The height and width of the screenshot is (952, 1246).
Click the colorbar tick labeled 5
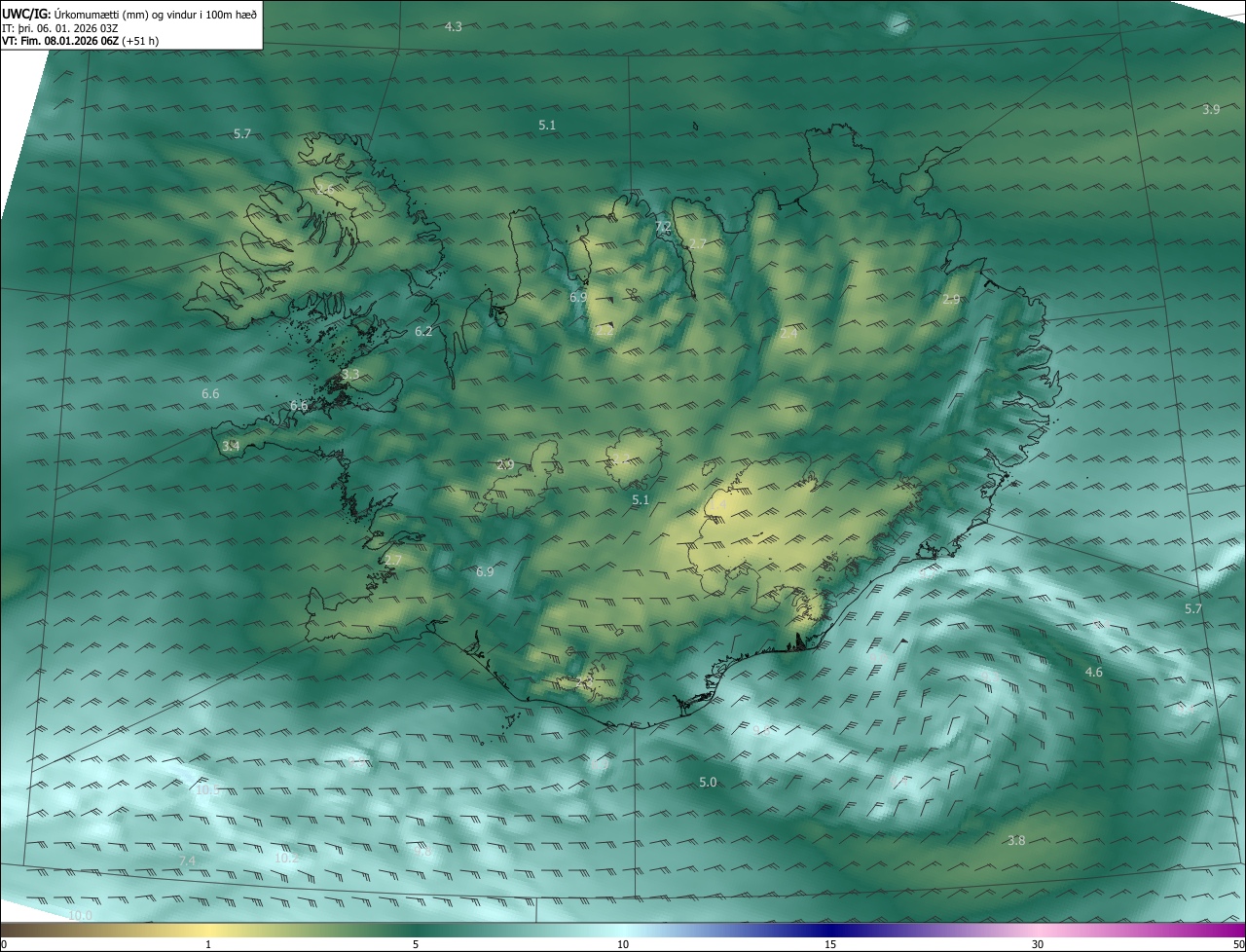[416, 944]
